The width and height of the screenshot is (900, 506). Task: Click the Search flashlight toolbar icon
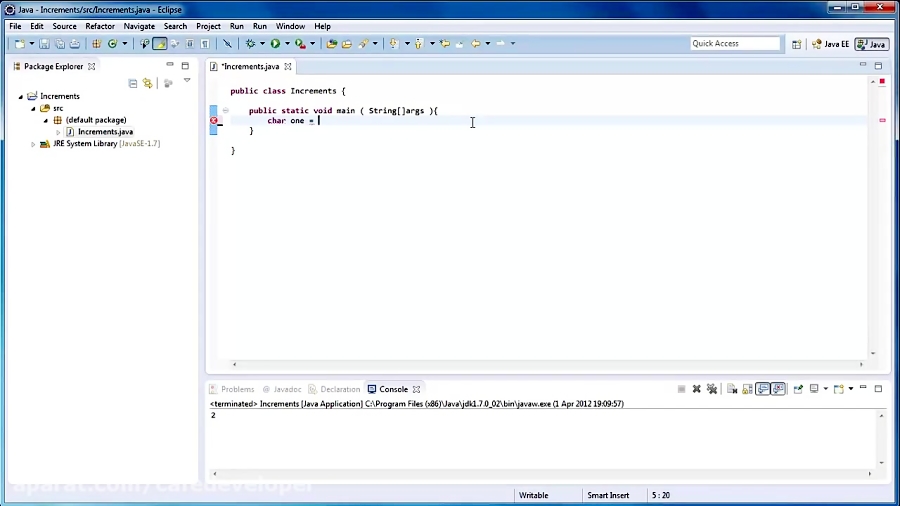tap(363, 44)
